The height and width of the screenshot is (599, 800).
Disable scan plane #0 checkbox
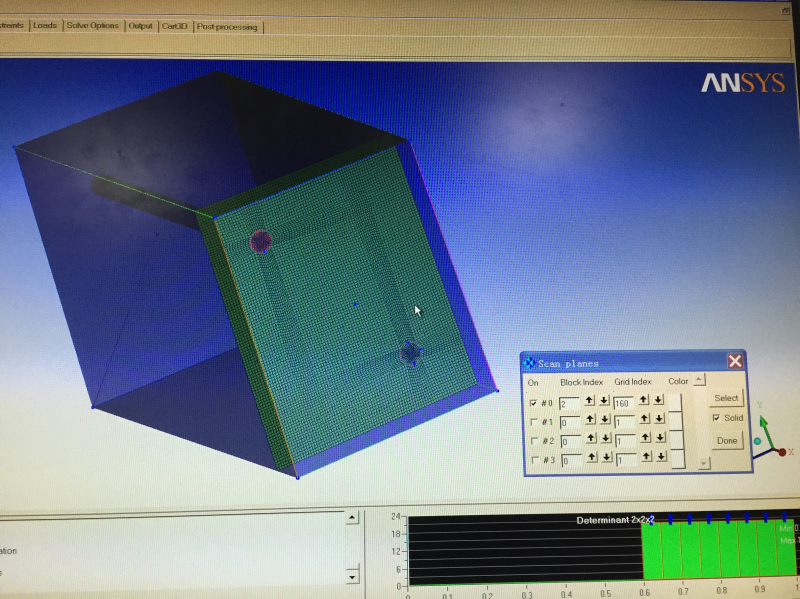533,403
